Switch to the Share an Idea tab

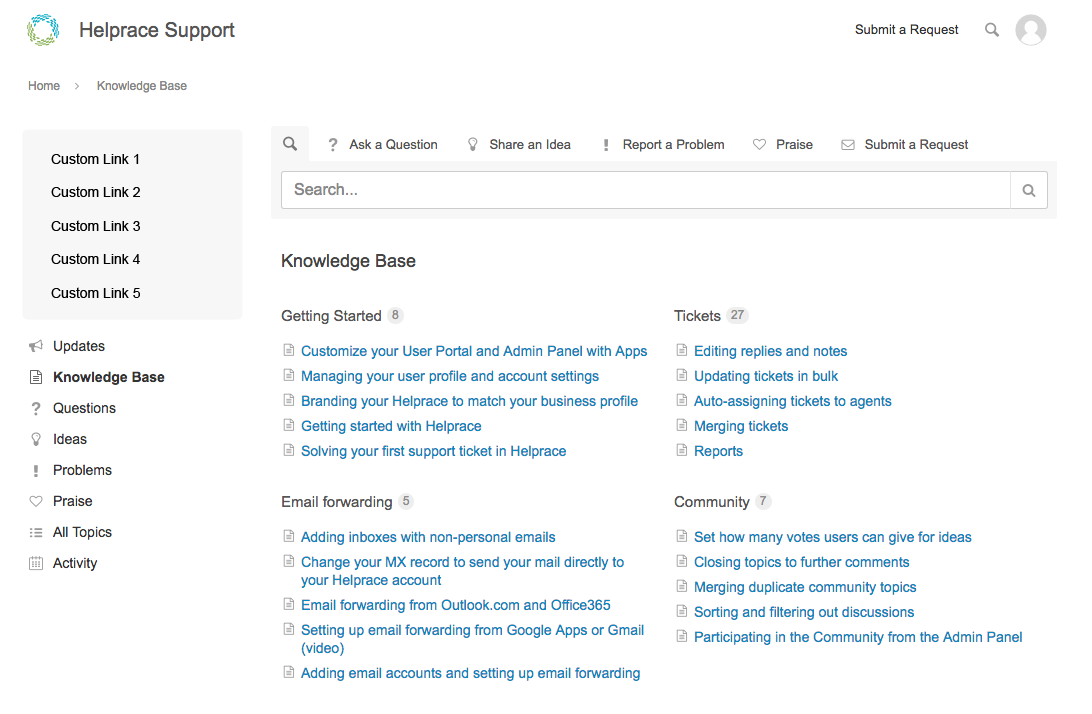pyautogui.click(x=520, y=144)
